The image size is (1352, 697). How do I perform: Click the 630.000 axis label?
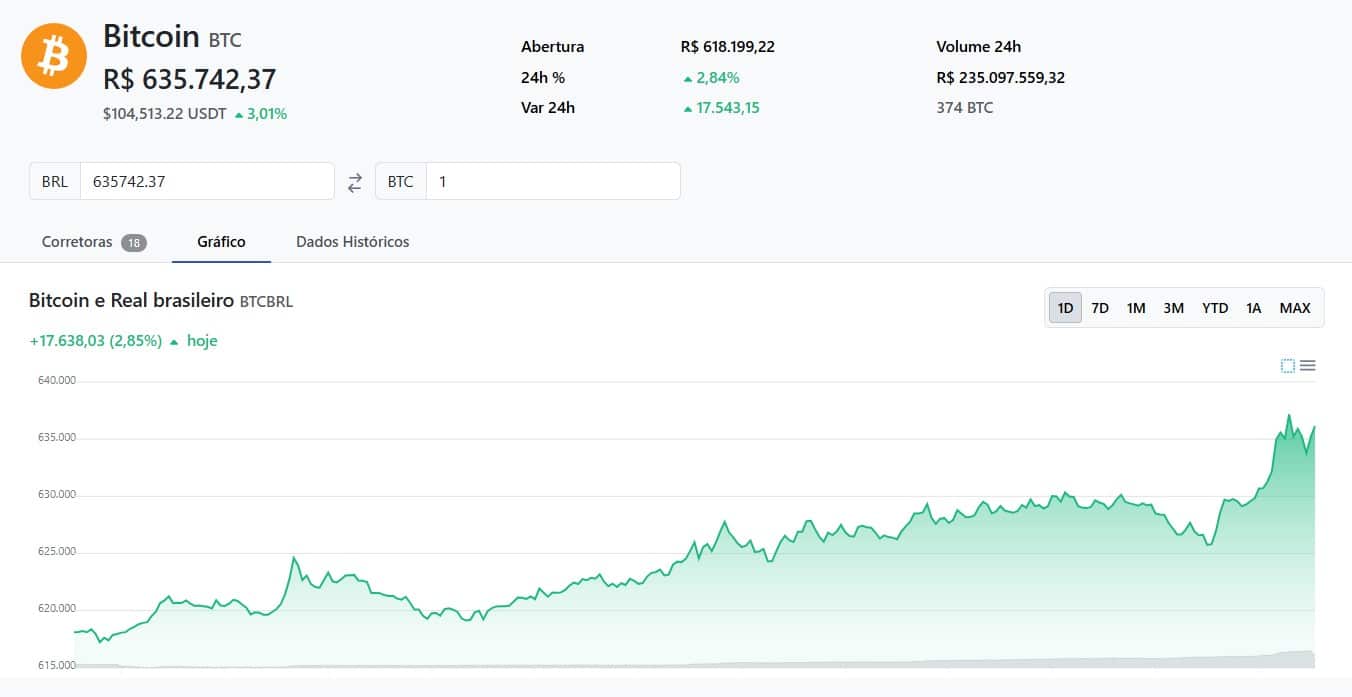click(x=56, y=495)
